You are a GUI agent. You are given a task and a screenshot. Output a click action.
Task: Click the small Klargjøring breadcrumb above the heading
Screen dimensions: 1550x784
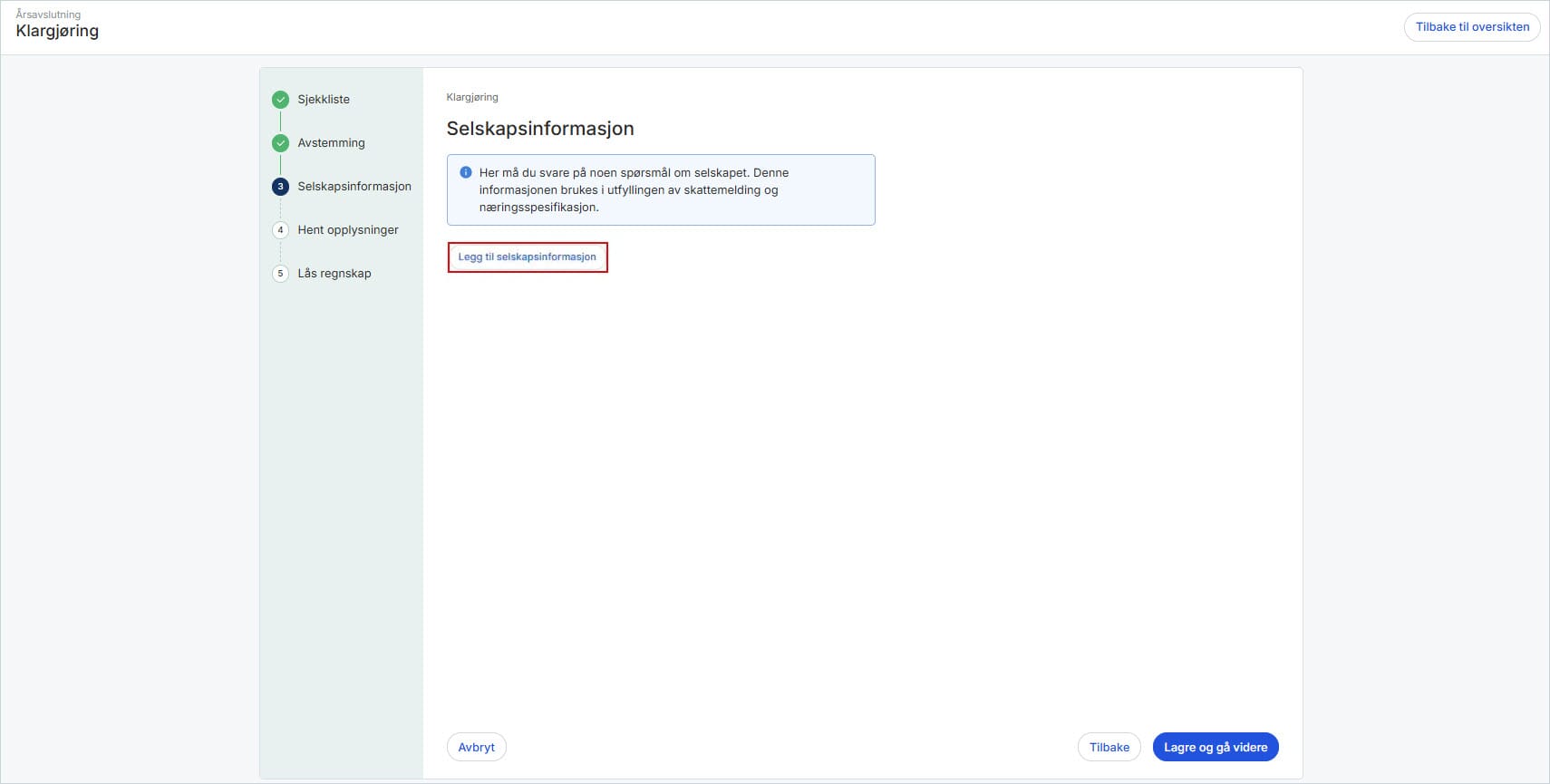(x=472, y=97)
